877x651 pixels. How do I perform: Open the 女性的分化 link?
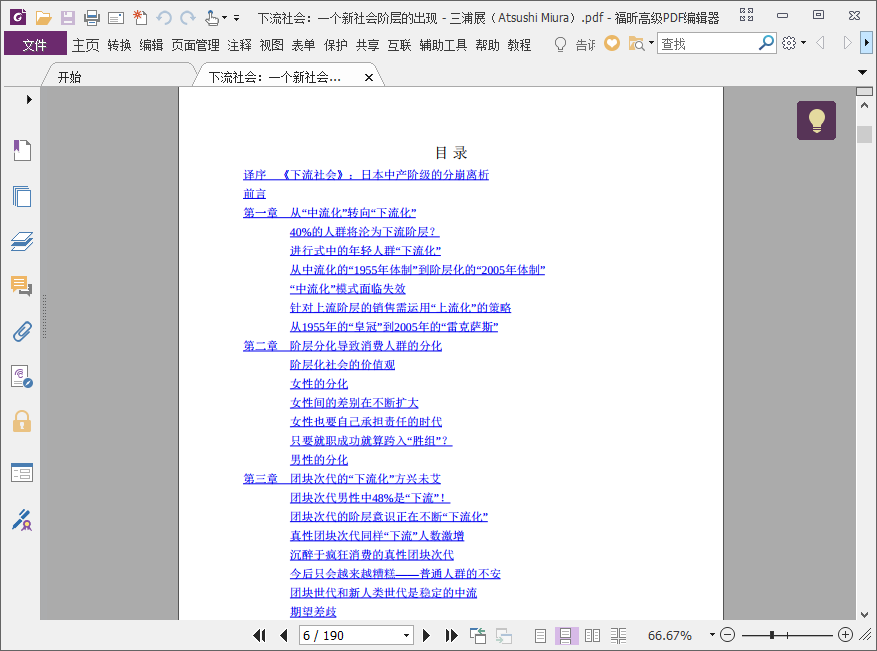pyautogui.click(x=319, y=384)
